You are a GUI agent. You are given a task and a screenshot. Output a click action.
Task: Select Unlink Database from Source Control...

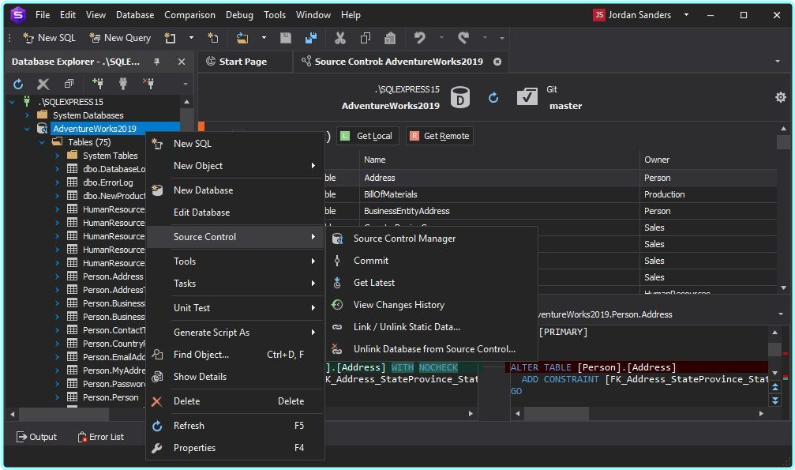click(431, 349)
